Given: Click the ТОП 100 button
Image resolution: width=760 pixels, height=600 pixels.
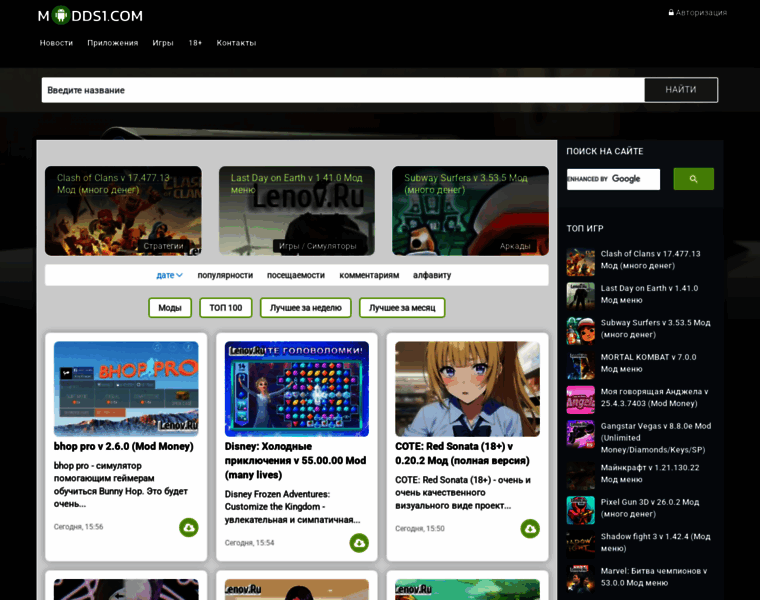Looking at the screenshot, I should tap(225, 308).
